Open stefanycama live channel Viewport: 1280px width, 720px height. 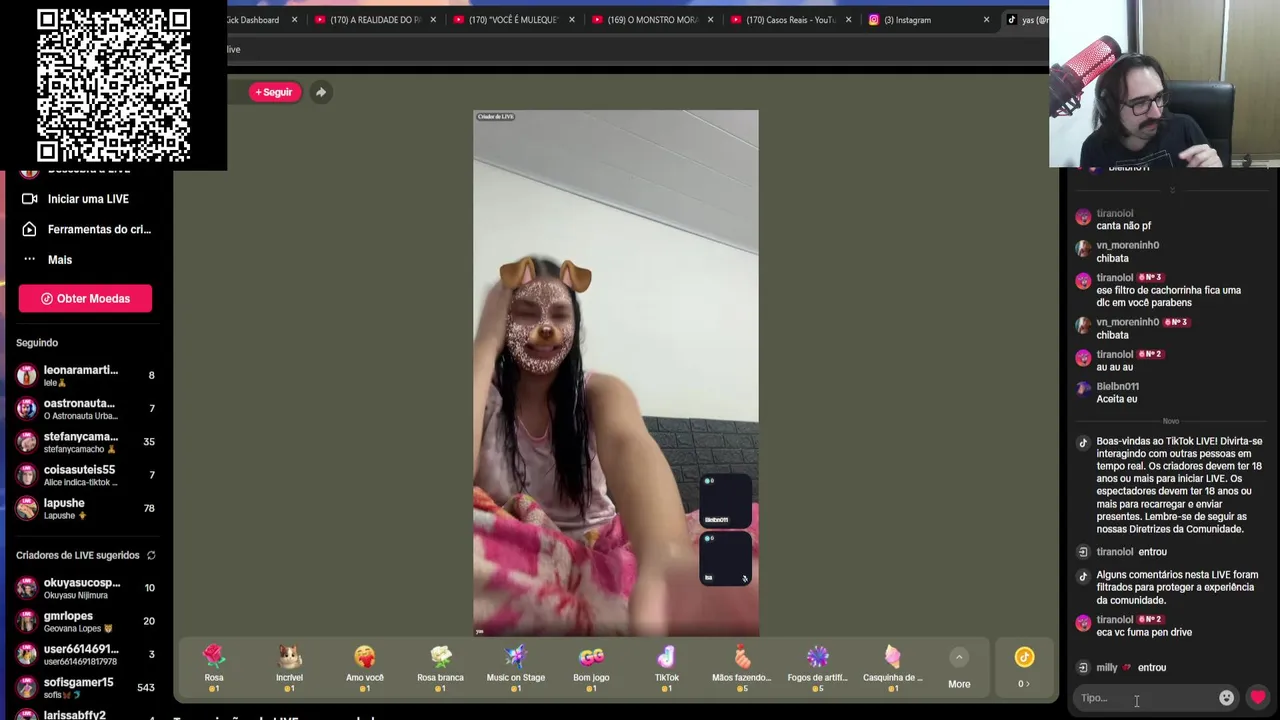[86, 442]
